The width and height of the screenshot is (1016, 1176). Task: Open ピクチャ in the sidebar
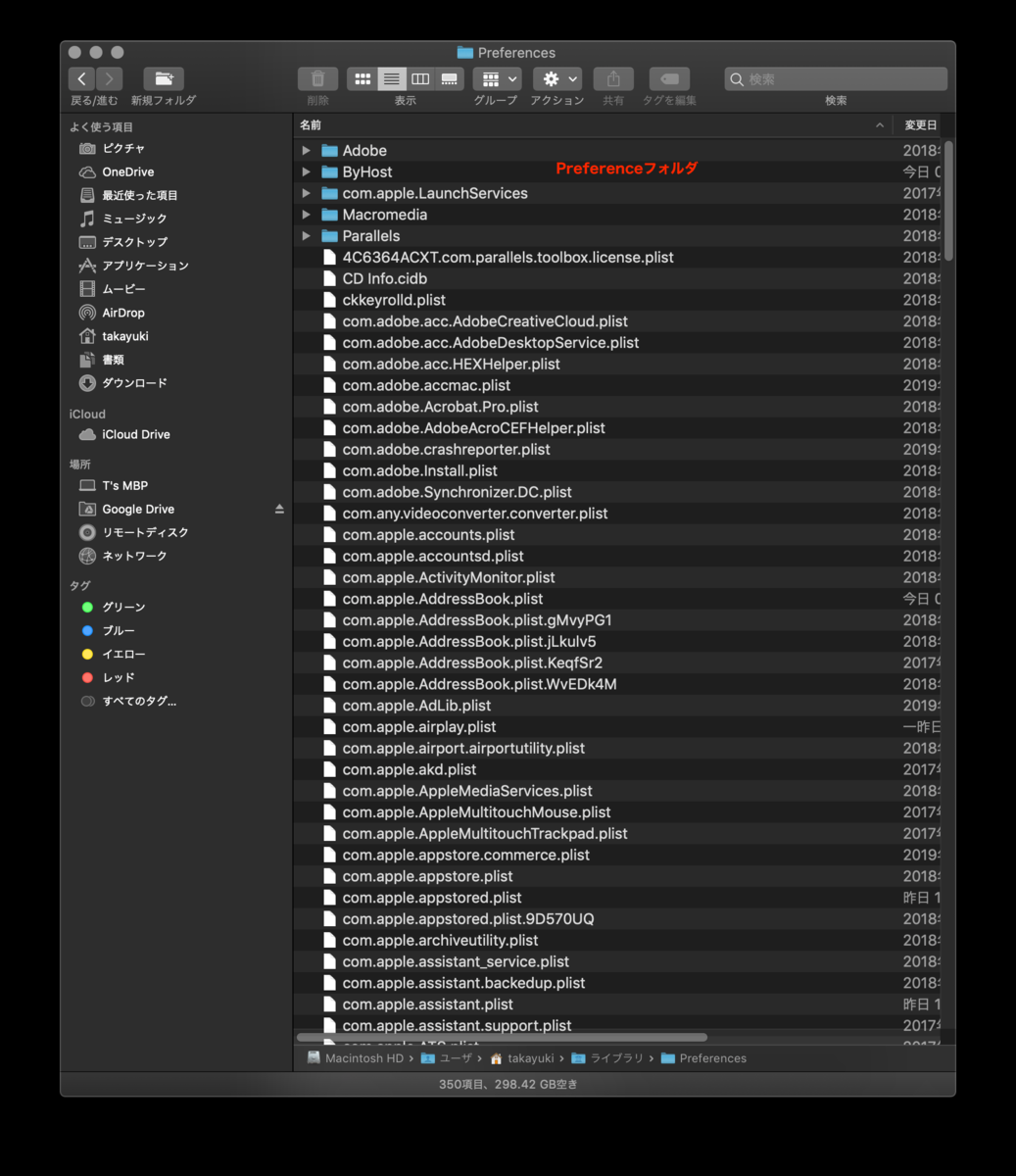point(123,148)
